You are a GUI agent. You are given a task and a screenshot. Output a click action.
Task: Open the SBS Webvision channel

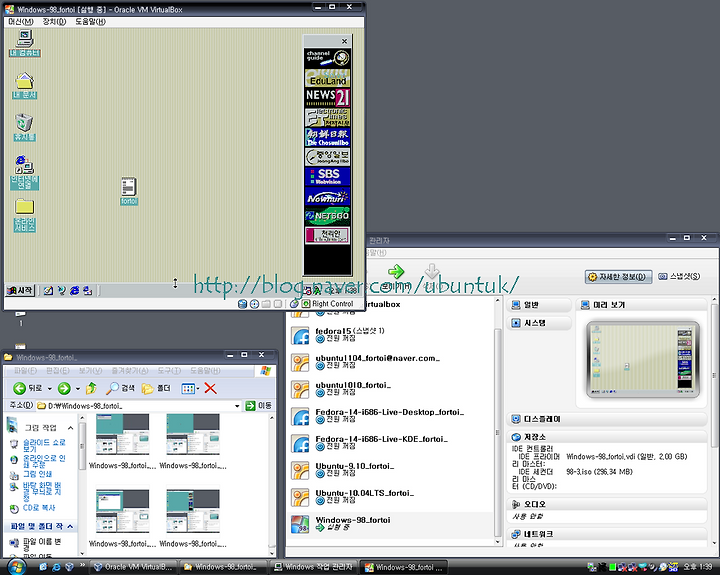pos(328,176)
